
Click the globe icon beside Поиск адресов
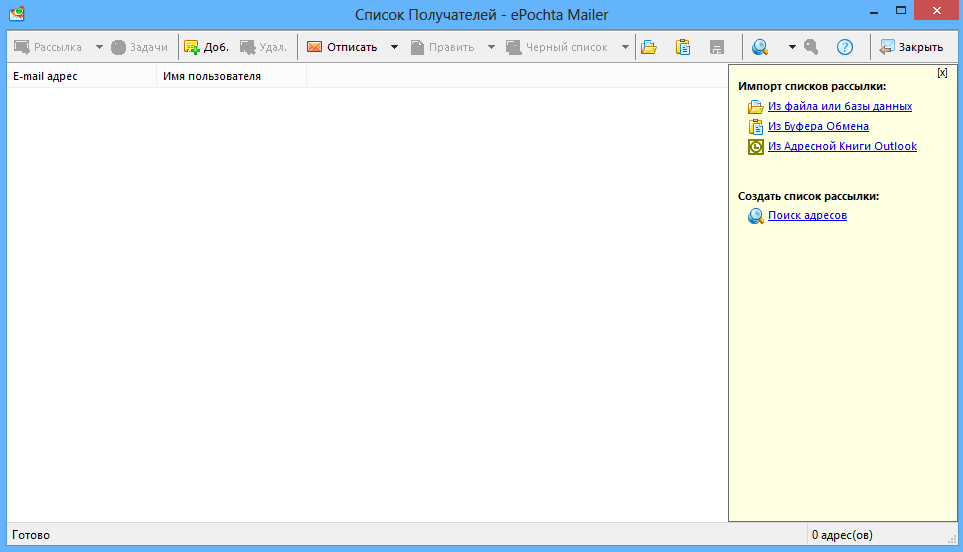755,216
